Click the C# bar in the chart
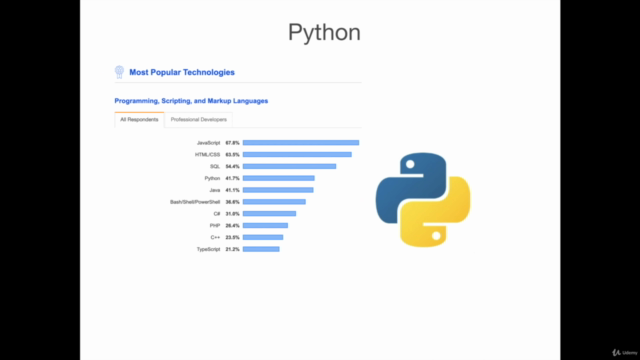640x360 pixels. 269,213
